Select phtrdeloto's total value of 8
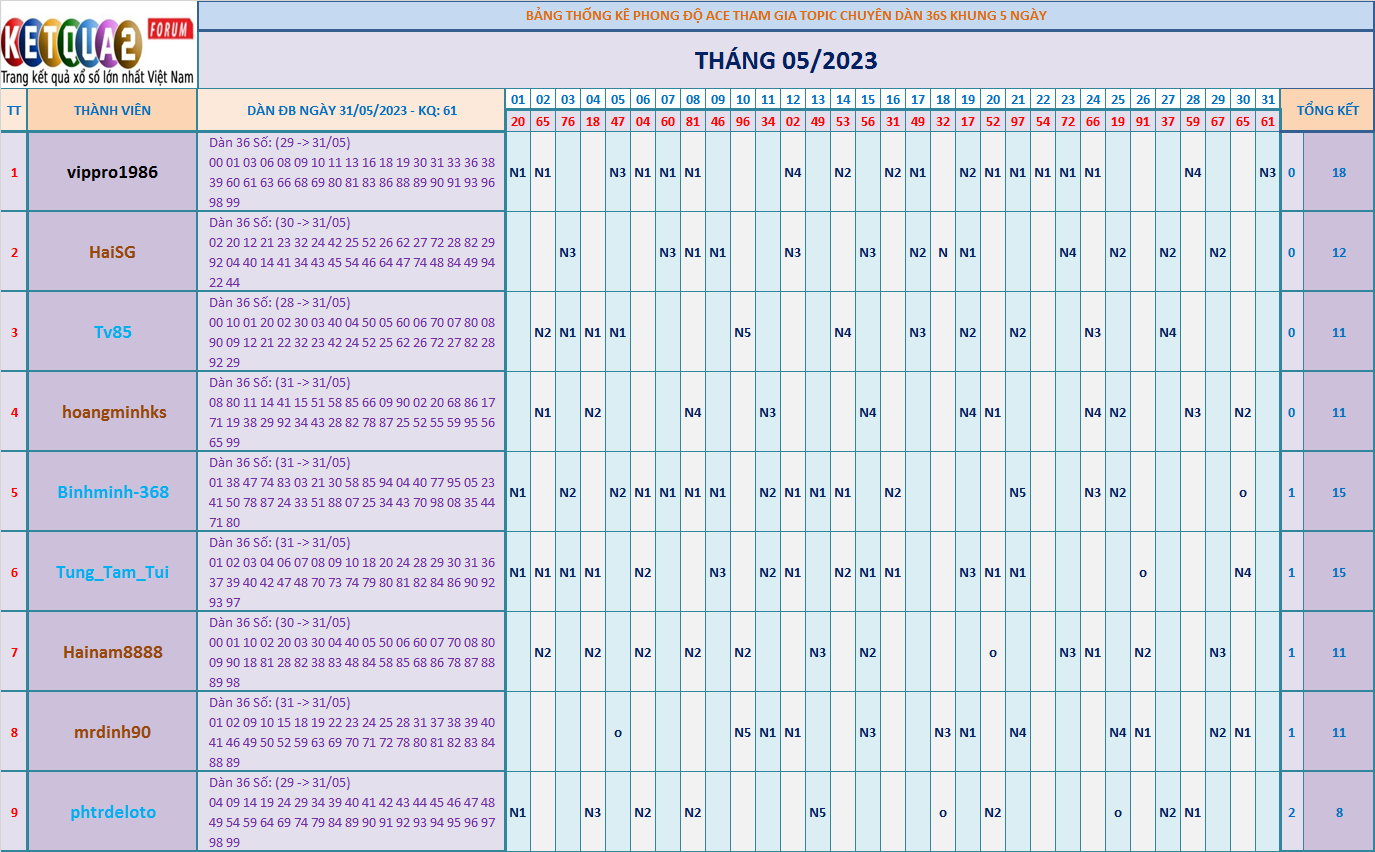 pos(1339,812)
